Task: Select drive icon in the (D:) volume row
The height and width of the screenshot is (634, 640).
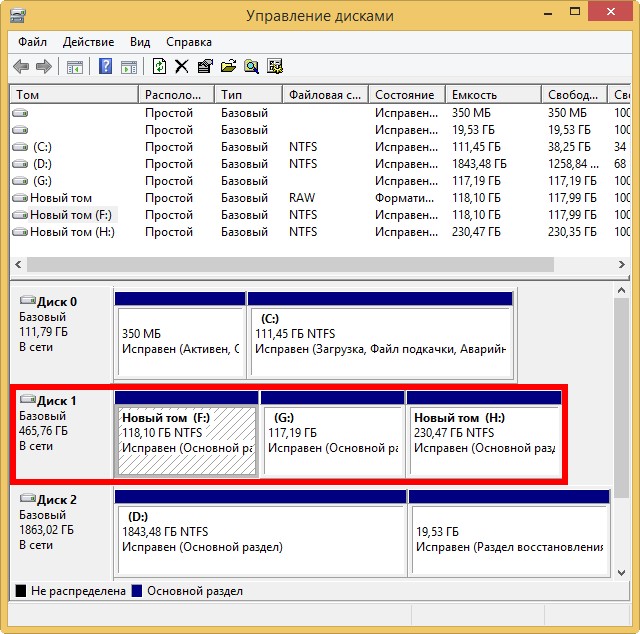Action: point(20,164)
